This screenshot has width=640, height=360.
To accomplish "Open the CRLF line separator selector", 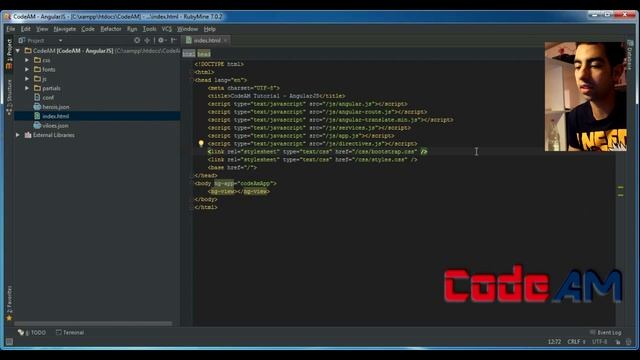I will pyautogui.click(x=576, y=342).
